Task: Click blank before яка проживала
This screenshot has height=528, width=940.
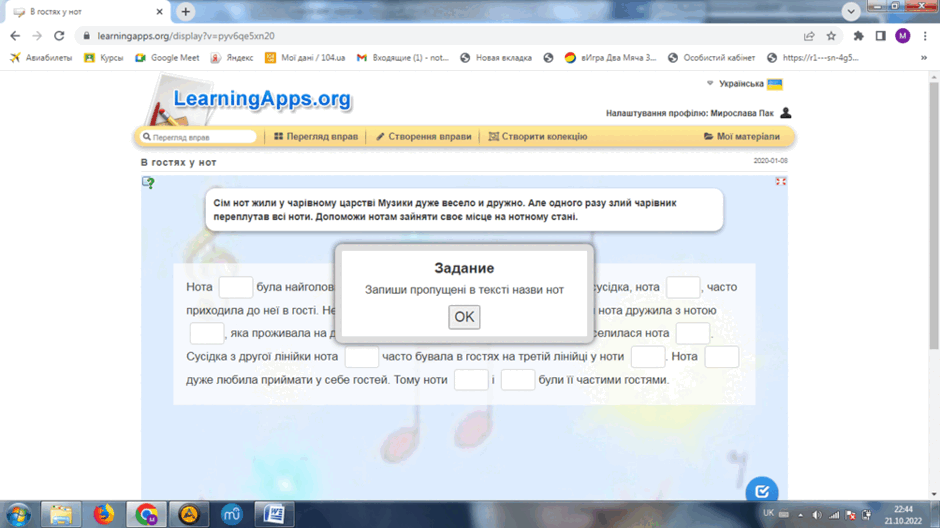Action: coord(206,333)
